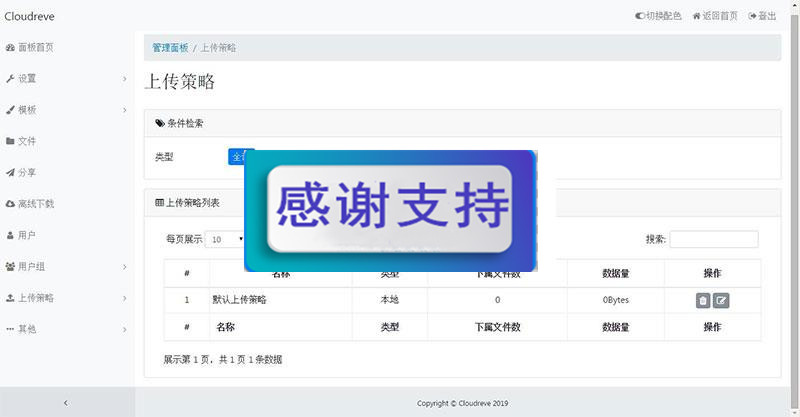
Task: Go to 分享 shares page
Action: pyautogui.click(x=27, y=173)
